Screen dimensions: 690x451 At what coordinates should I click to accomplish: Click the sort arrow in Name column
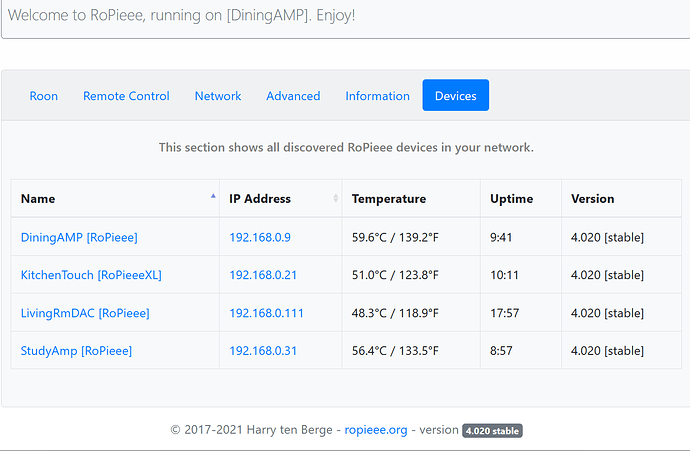213,198
